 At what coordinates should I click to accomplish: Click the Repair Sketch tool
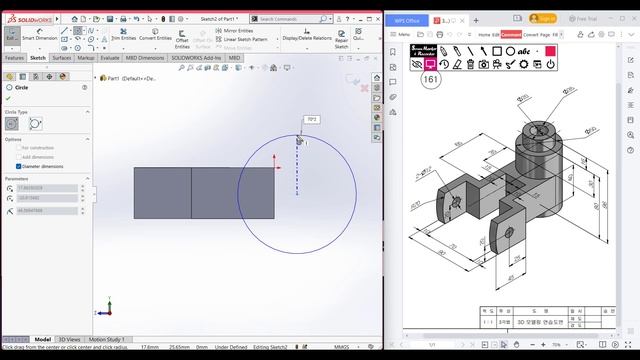(341, 39)
